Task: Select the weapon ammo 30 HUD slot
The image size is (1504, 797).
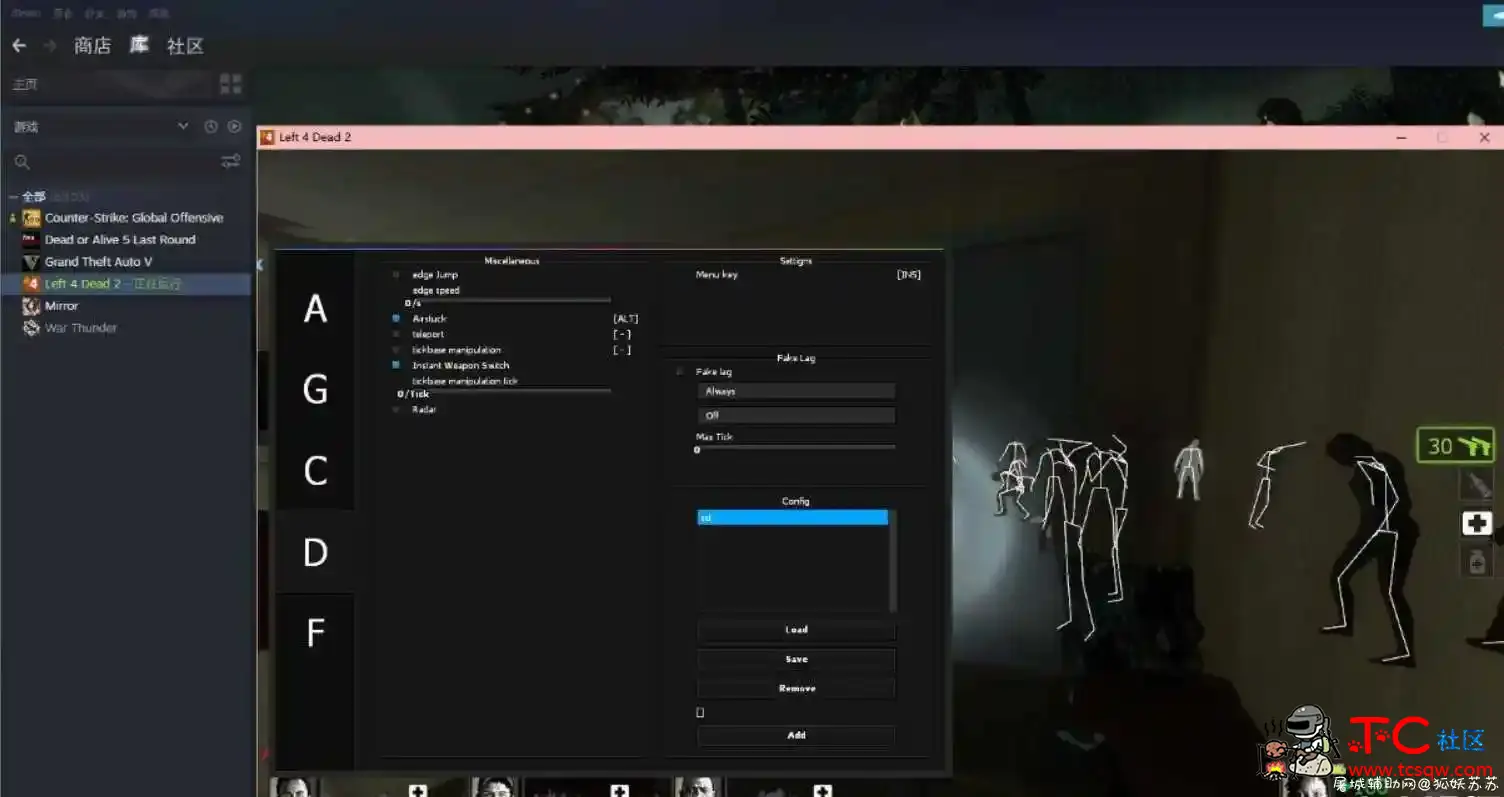Action: [x=1456, y=445]
